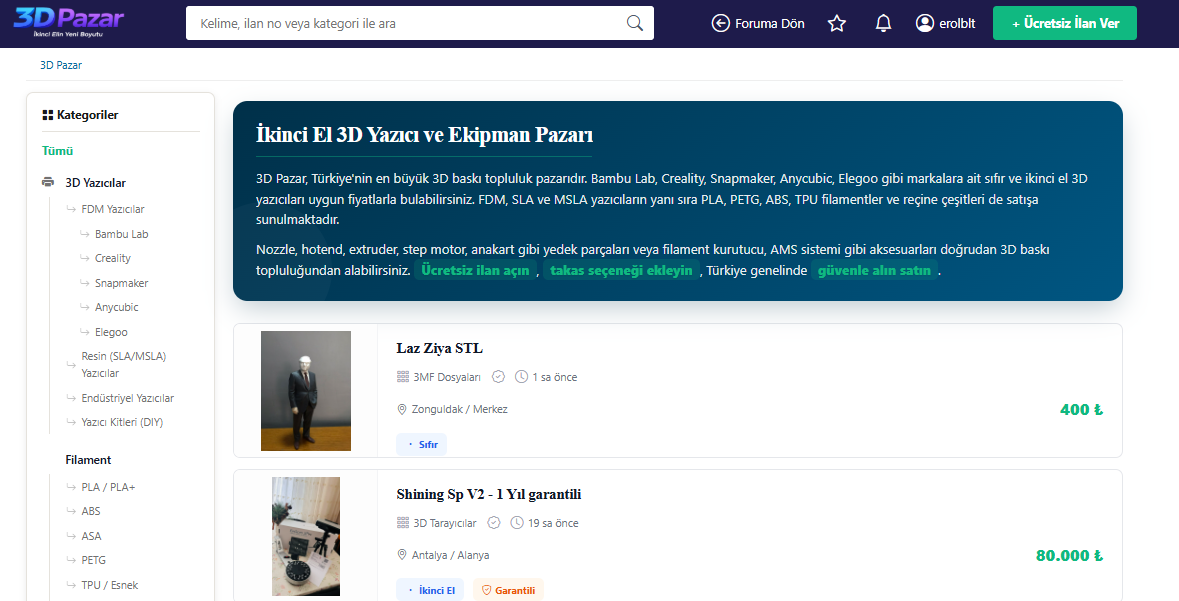The width and height of the screenshot is (1179, 601).
Task: Select Snapmaker in categories
Action: (x=122, y=283)
